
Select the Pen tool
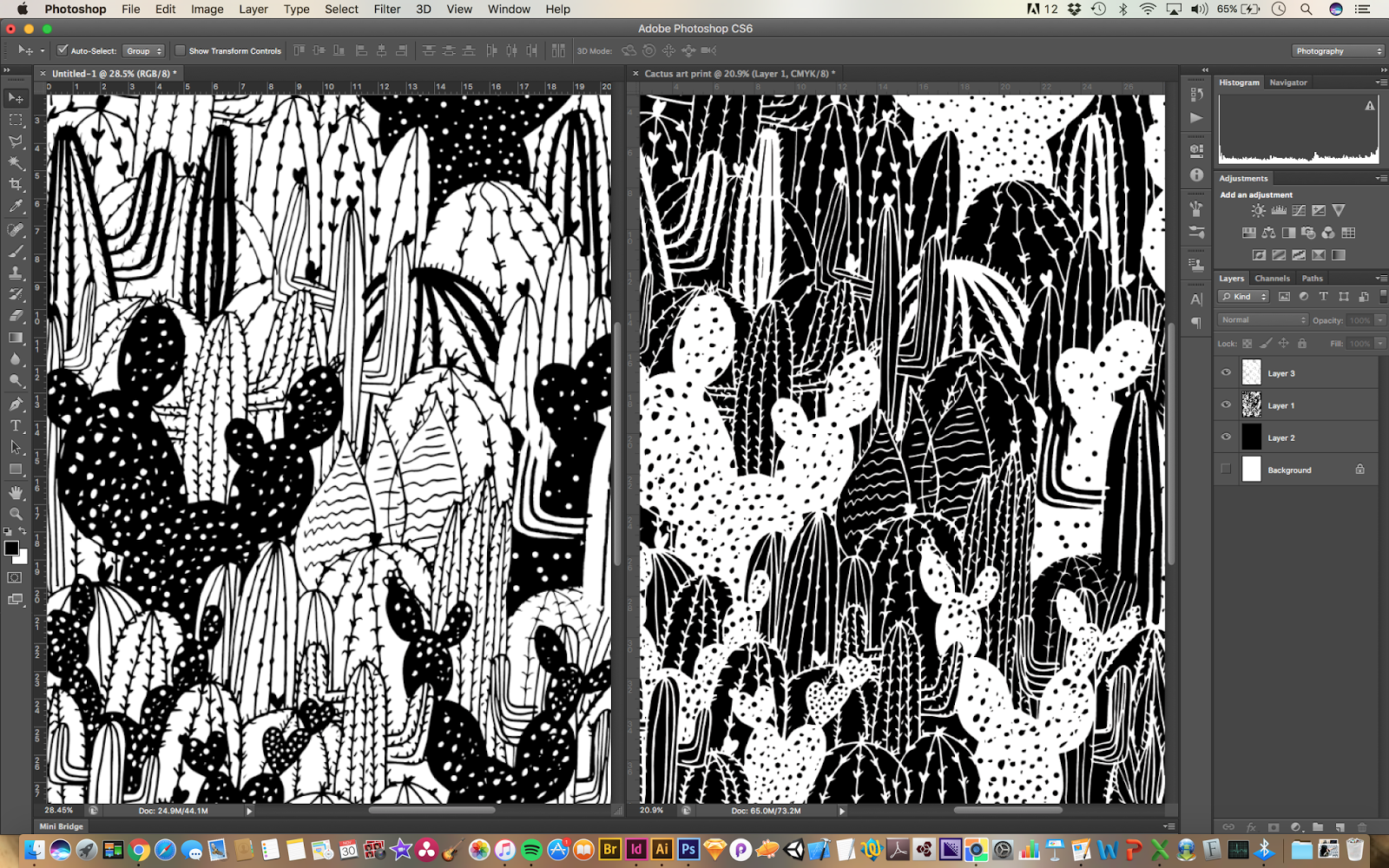(16, 404)
